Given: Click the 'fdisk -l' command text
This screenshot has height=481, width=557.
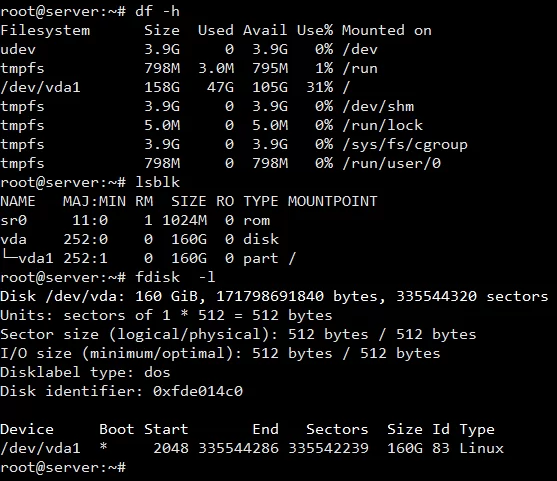Looking at the screenshot, I should (x=175, y=277).
